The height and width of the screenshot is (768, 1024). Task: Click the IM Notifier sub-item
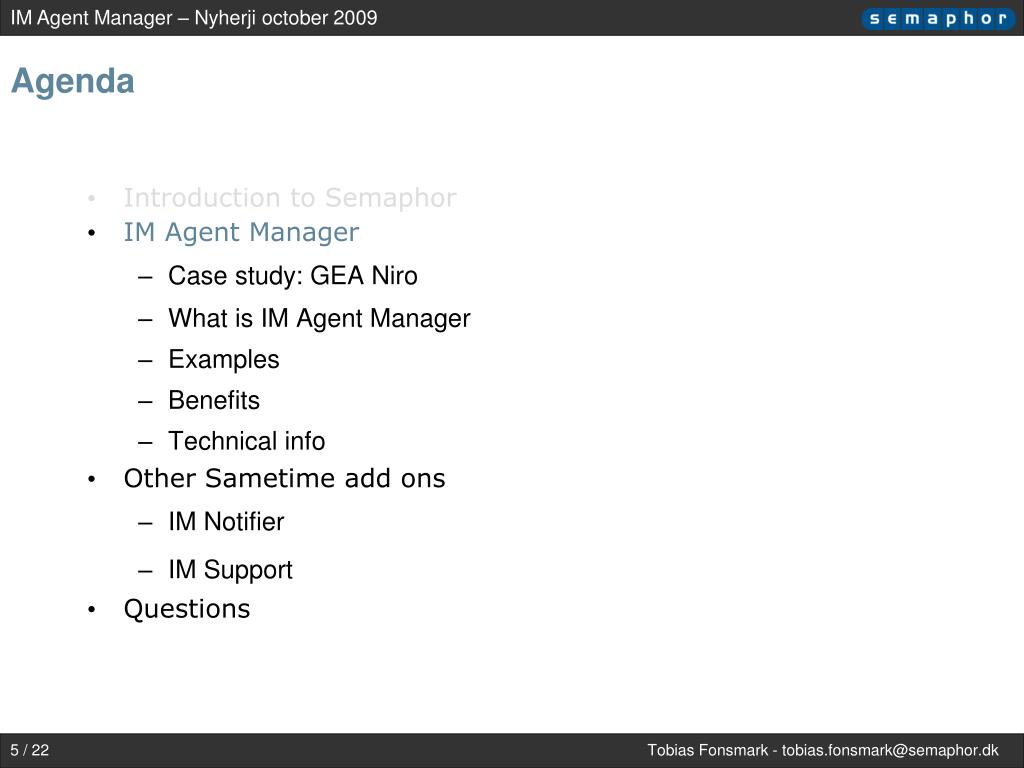227,522
